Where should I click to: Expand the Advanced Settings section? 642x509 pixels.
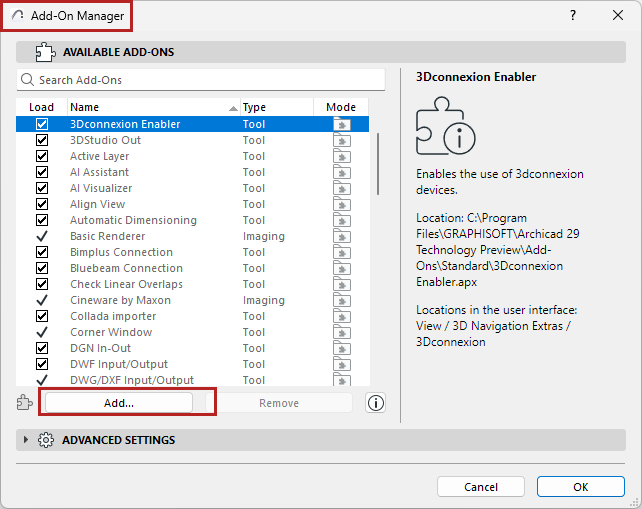coord(26,440)
